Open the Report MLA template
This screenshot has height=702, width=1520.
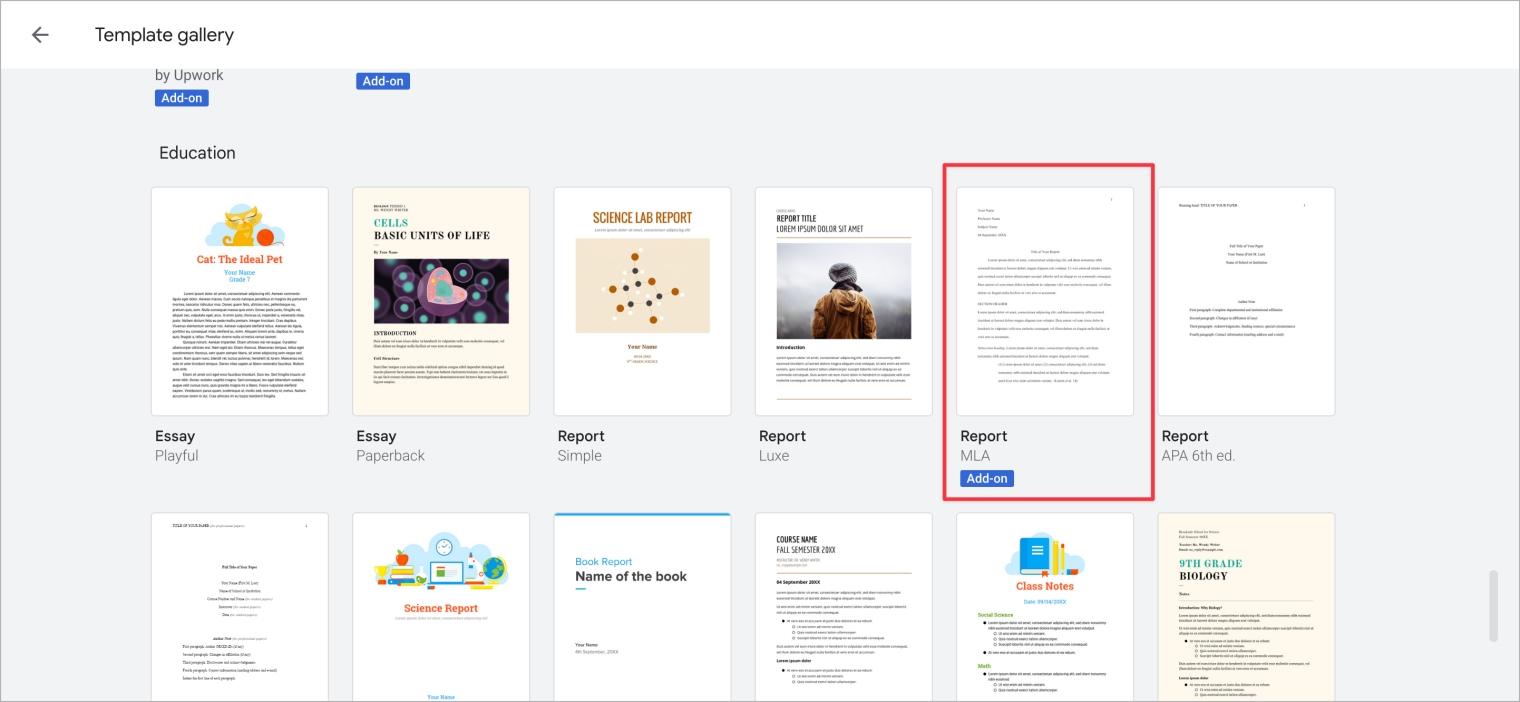(x=1045, y=300)
